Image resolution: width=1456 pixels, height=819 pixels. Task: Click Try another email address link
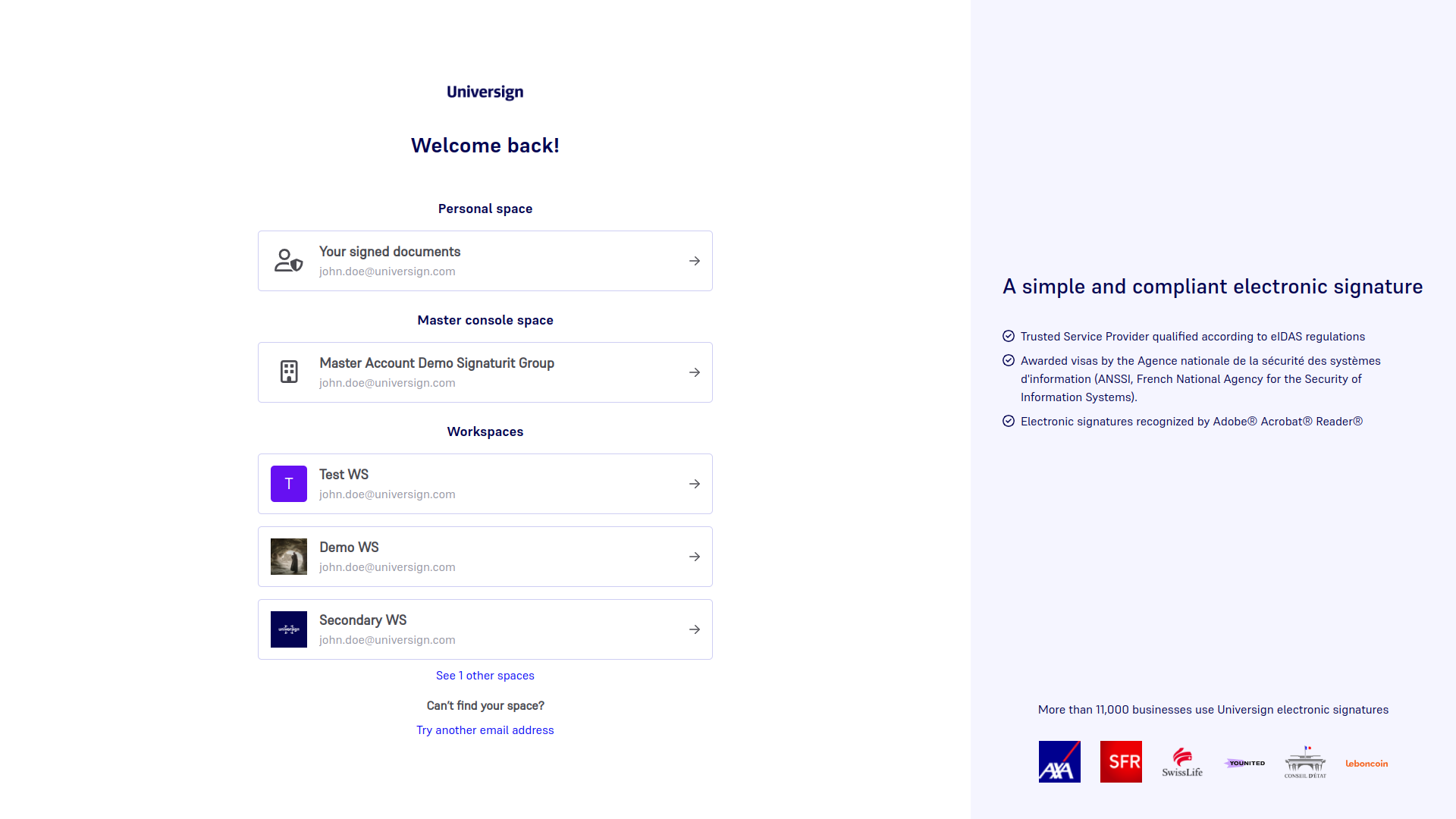pyautogui.click(x=485, y=730)
